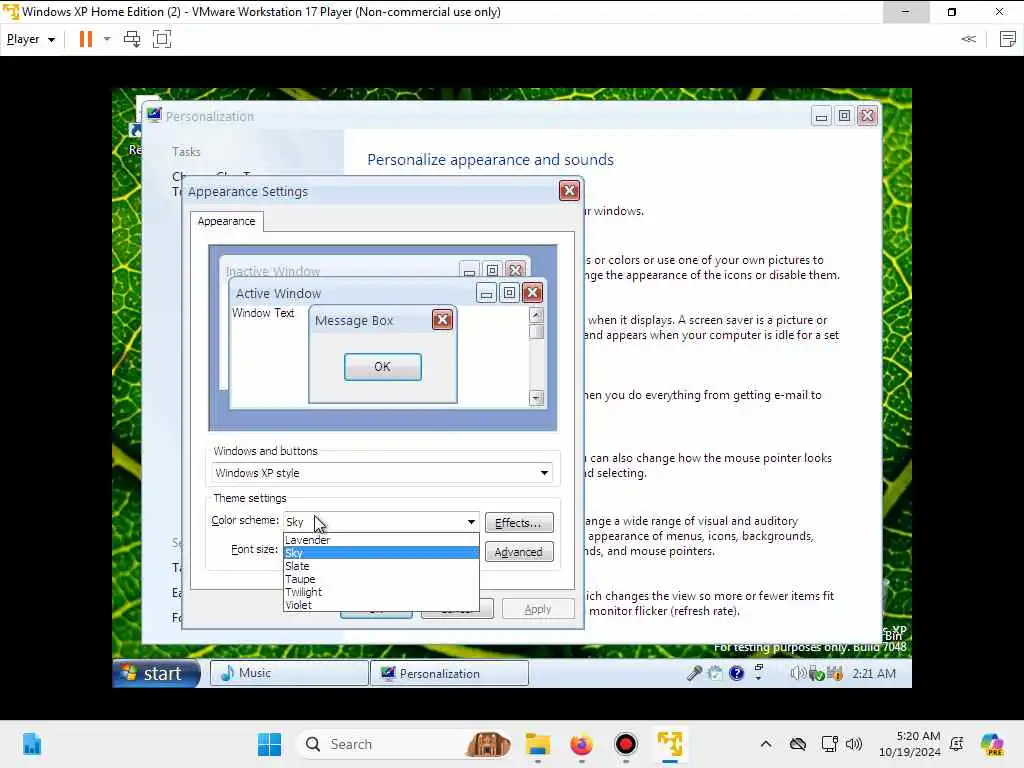Click Inactive Window title in preview
This screenshot has height=768, width=1024.
(x=273, y=271)
